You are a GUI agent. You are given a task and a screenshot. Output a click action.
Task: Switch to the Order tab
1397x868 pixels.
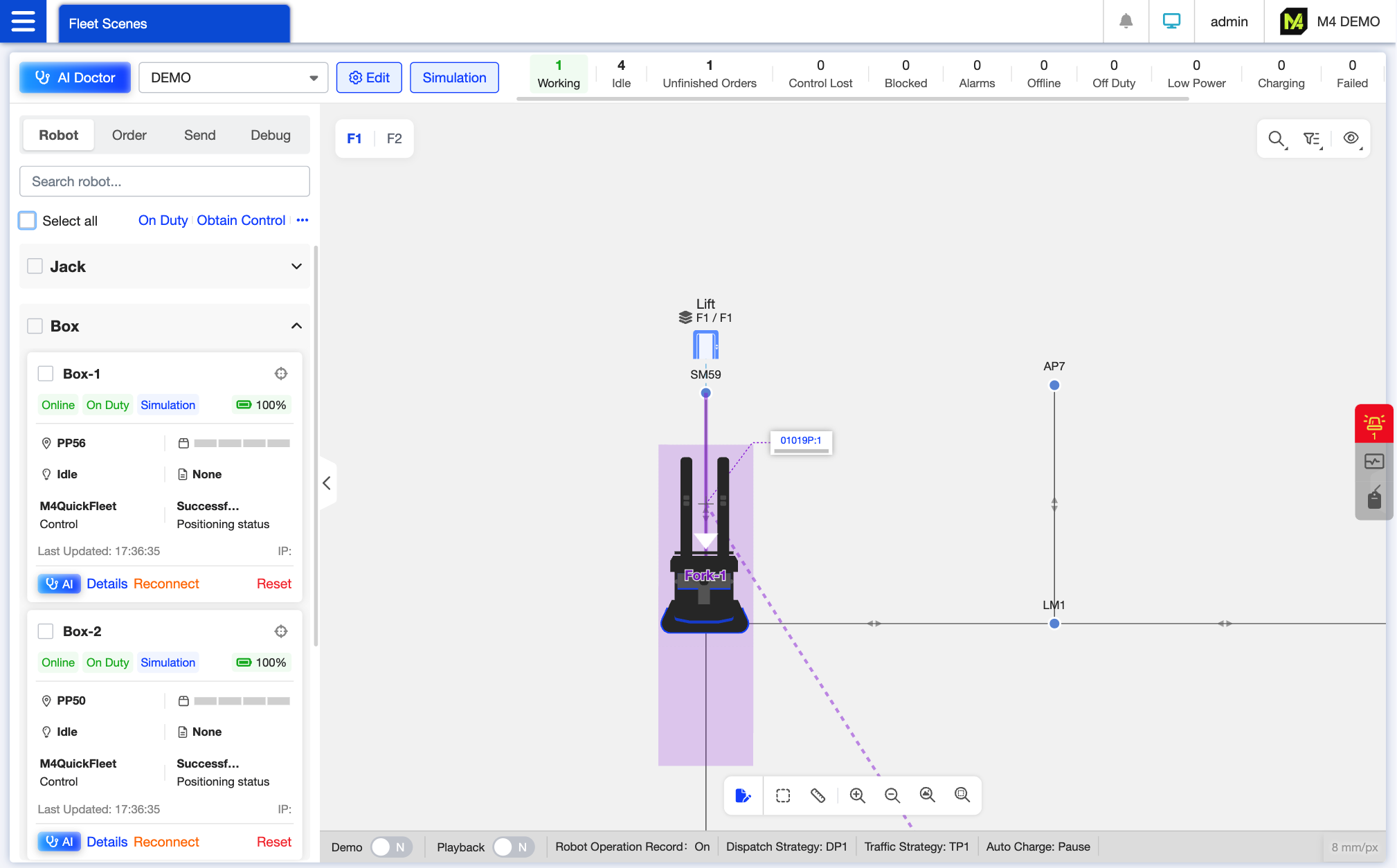tap(129, 135)
